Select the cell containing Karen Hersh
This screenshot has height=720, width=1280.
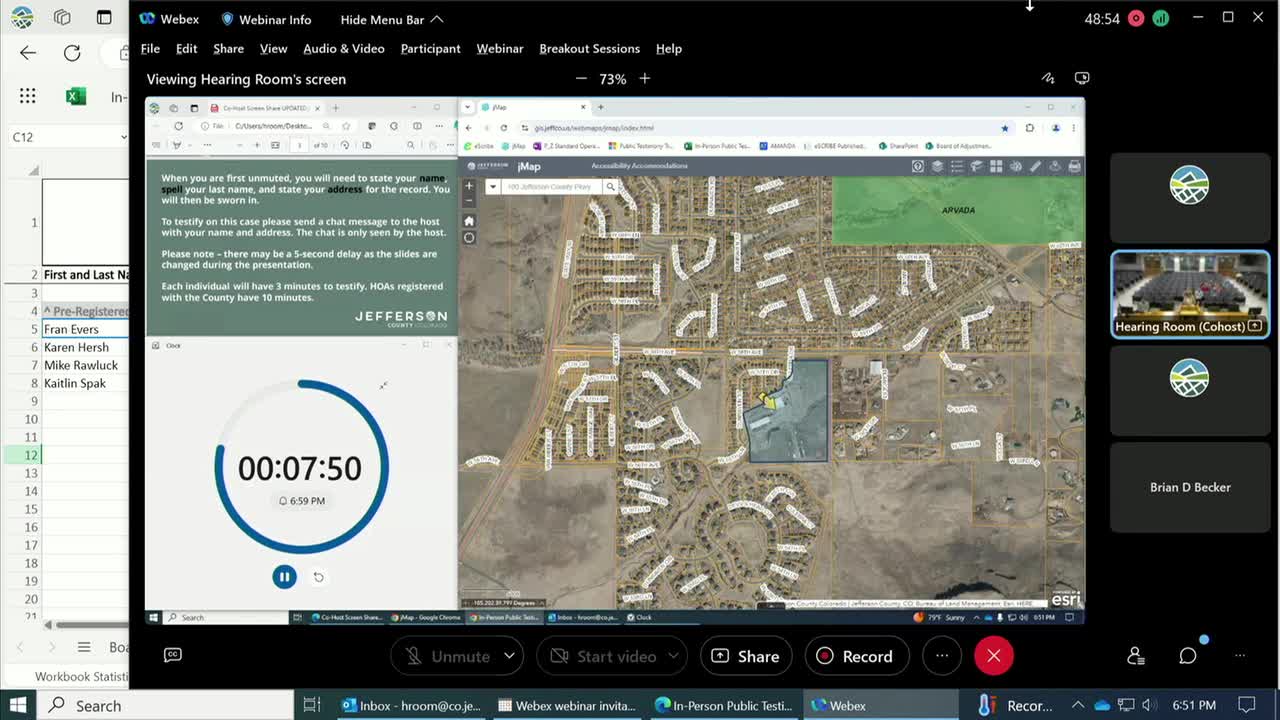click(86, 347)
